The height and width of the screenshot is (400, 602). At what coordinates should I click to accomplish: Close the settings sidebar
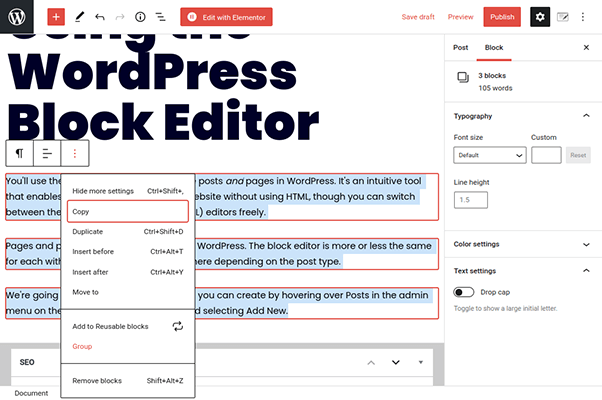pos(586,48)
